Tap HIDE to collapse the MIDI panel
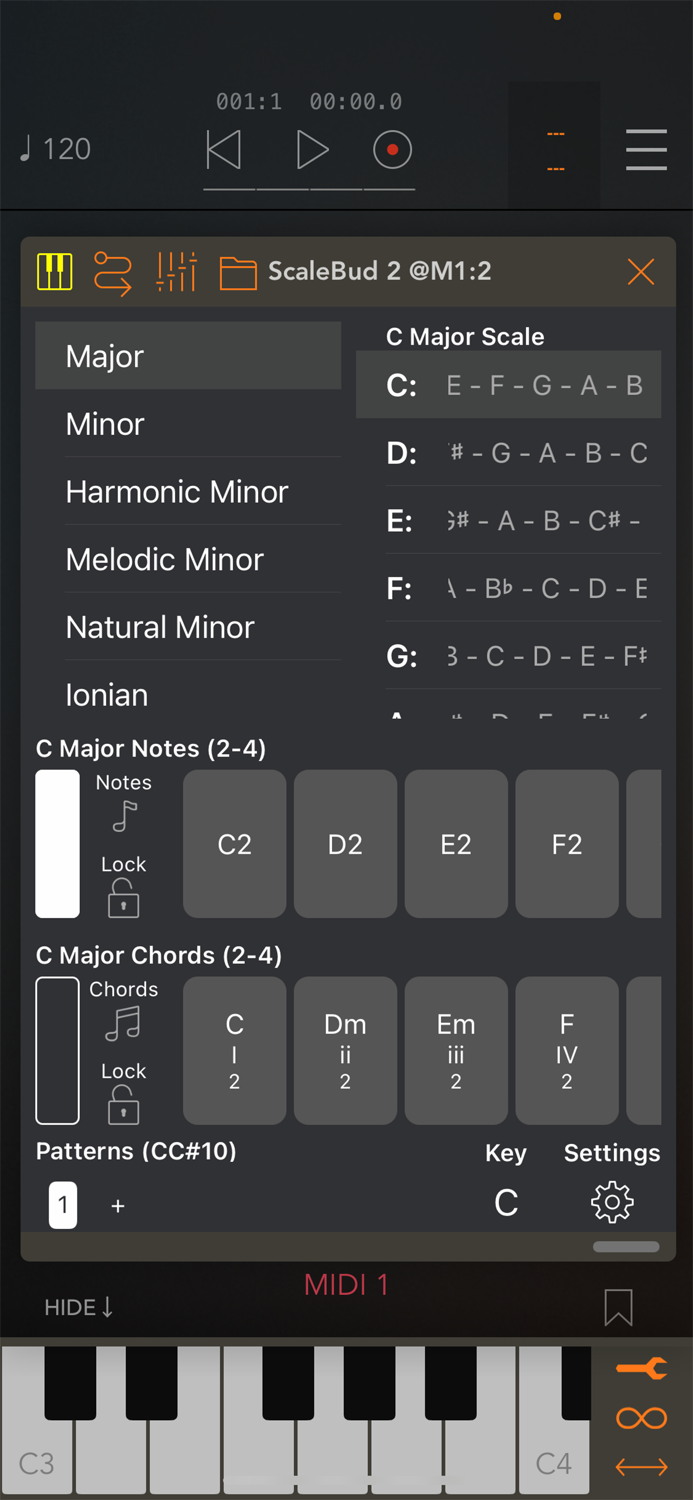The image size is (693, 1500). coord(78,1306)
